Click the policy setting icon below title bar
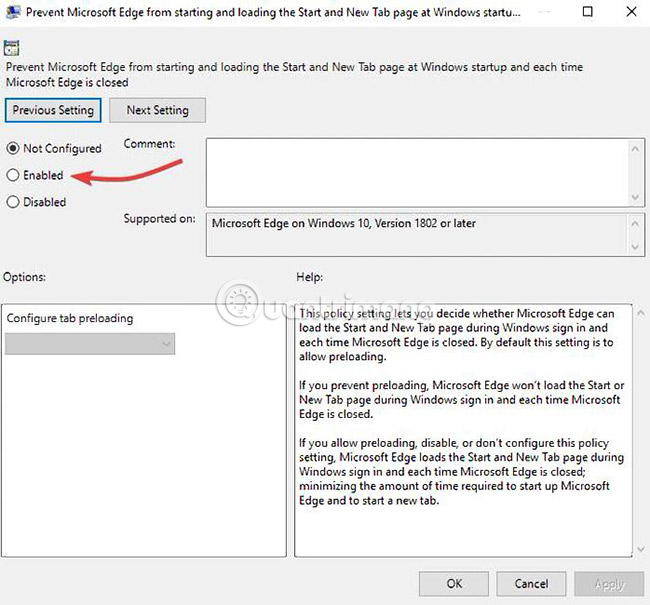 12,48
